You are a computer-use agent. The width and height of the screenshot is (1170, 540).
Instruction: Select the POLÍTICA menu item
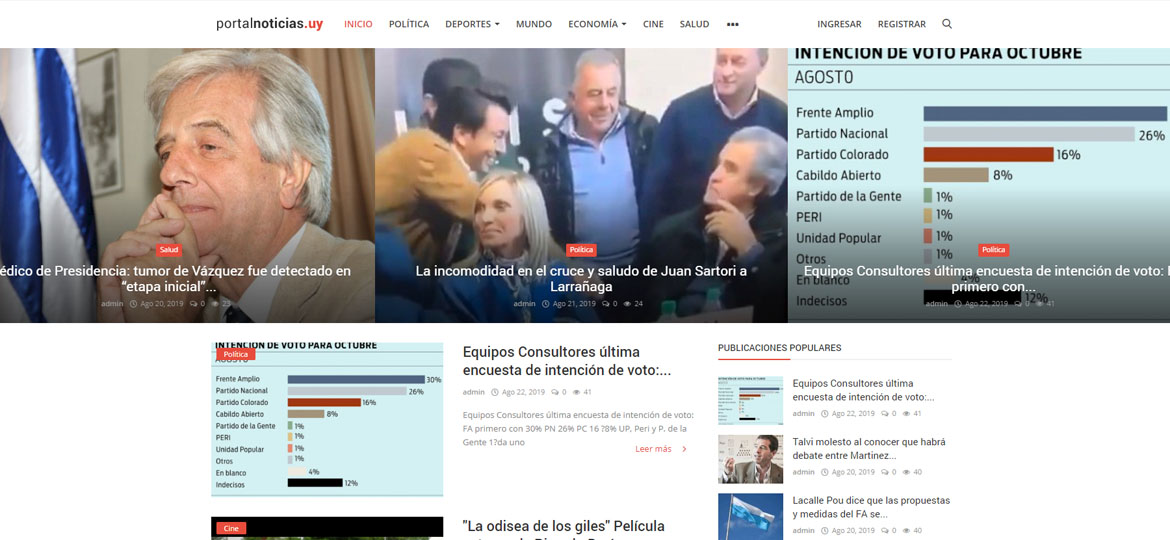(x=408, y=24)
